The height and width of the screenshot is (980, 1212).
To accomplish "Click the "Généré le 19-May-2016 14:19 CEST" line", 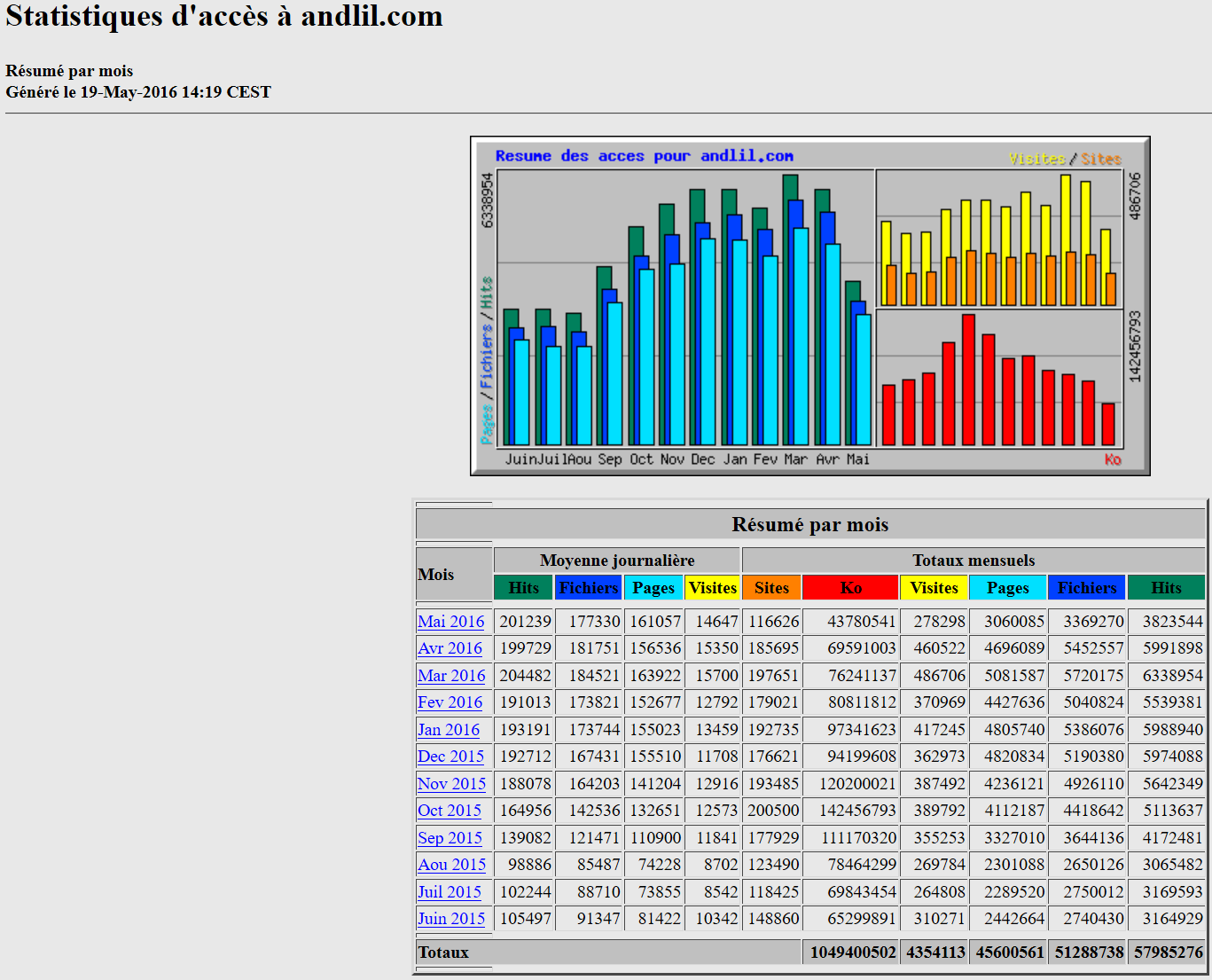I will point(138,92).
